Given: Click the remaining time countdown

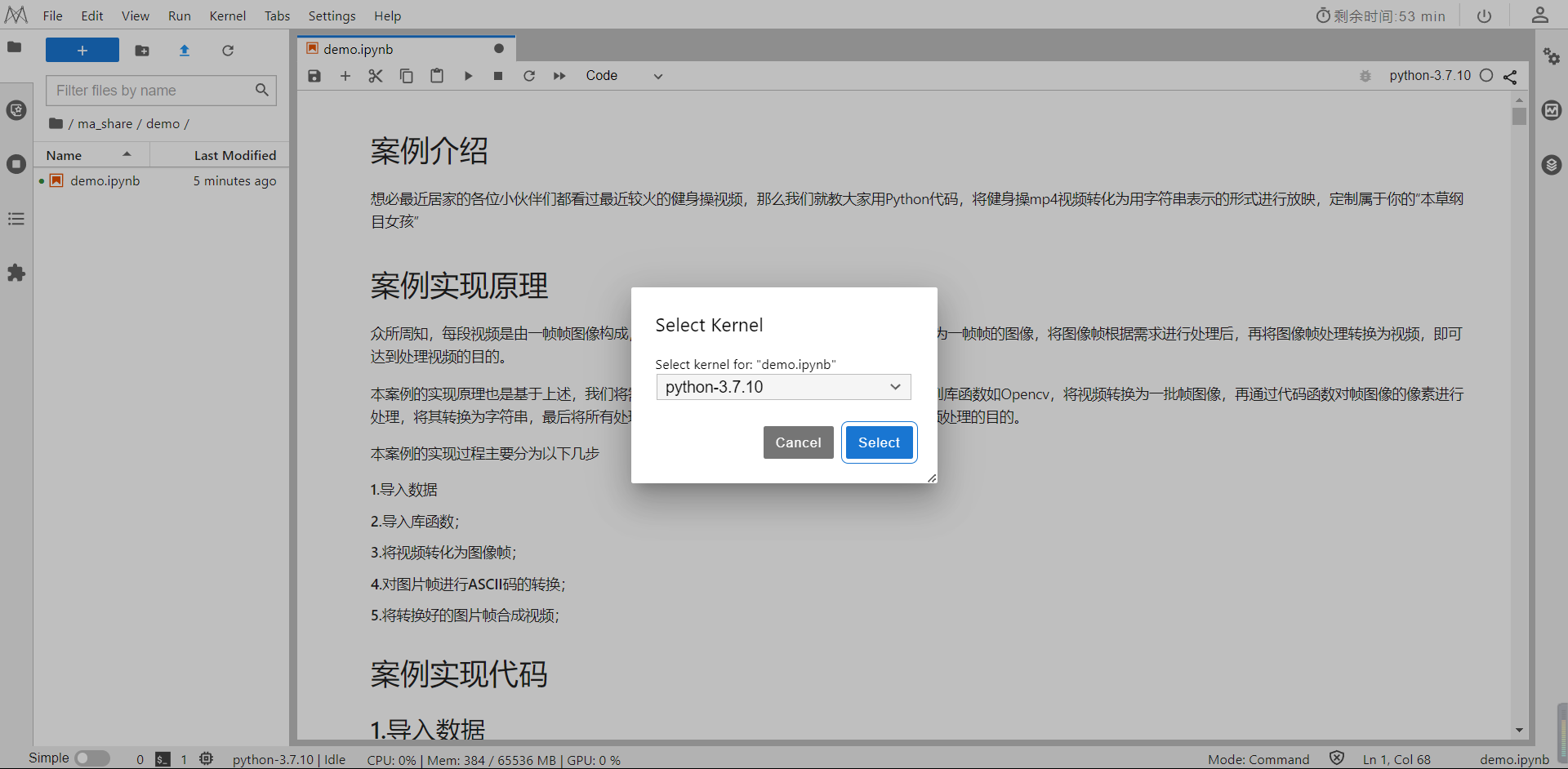Looking at the screenshot, I should click(1380, 16).
